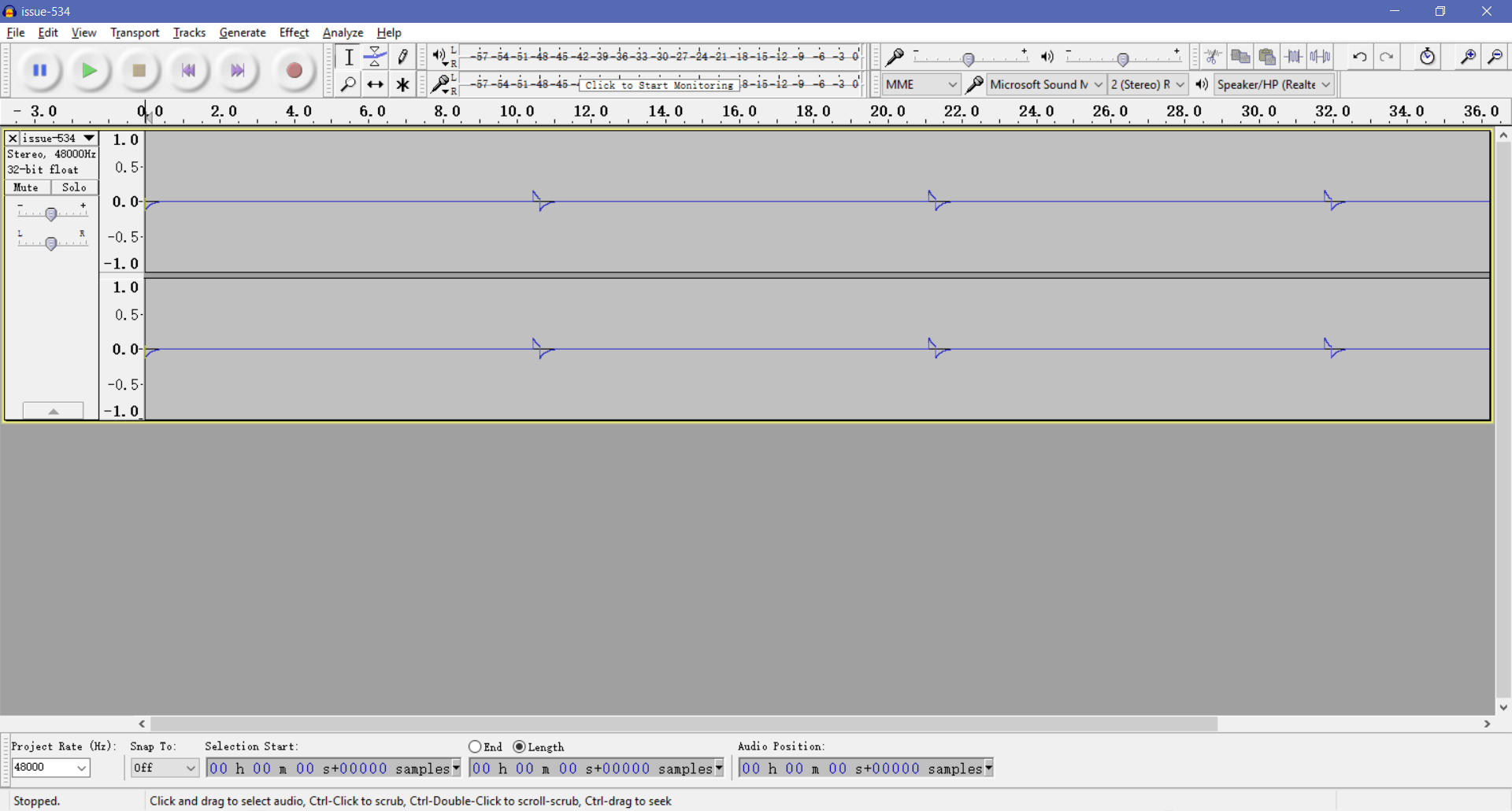Image resolution: width=1512 pixels, height=811 pixels.
Task: Skip to Start of the track
Action: tap(188, 71)
